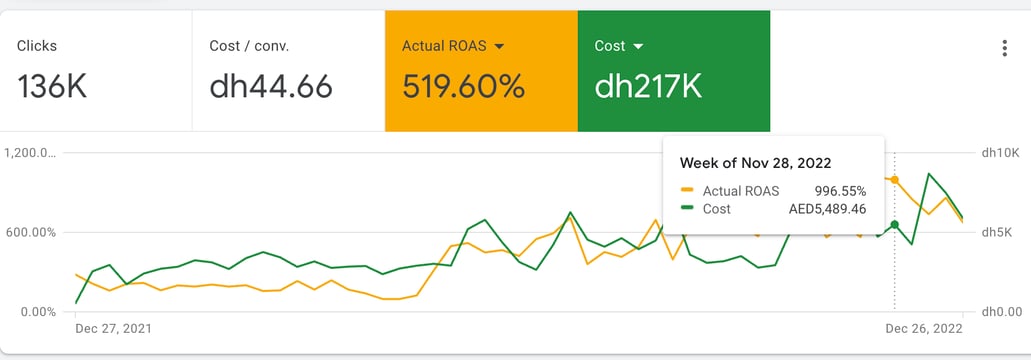Click the AED5,489.46 value in tooltip
The image size is (1031, 360).
(827, 209)
